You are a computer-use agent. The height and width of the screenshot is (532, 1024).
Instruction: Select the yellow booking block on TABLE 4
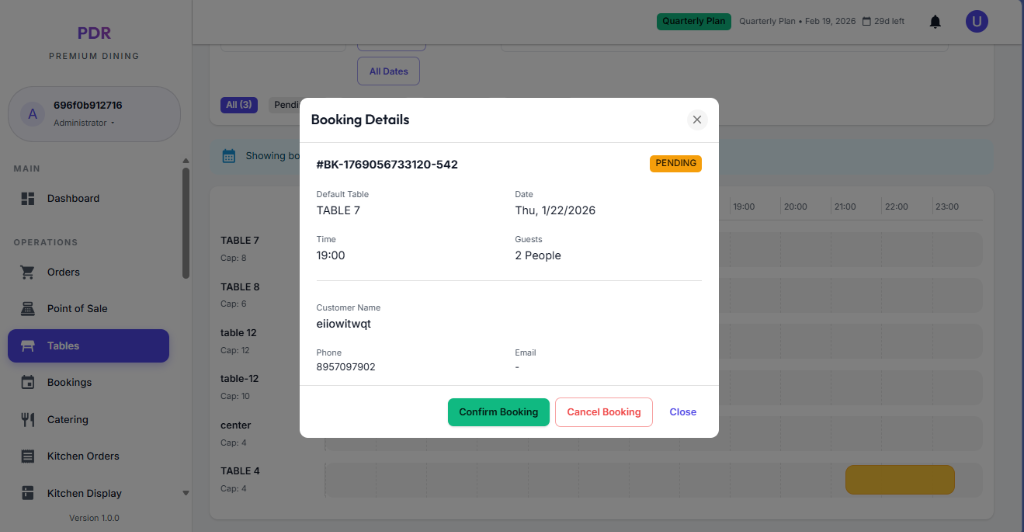click(899, 480)
